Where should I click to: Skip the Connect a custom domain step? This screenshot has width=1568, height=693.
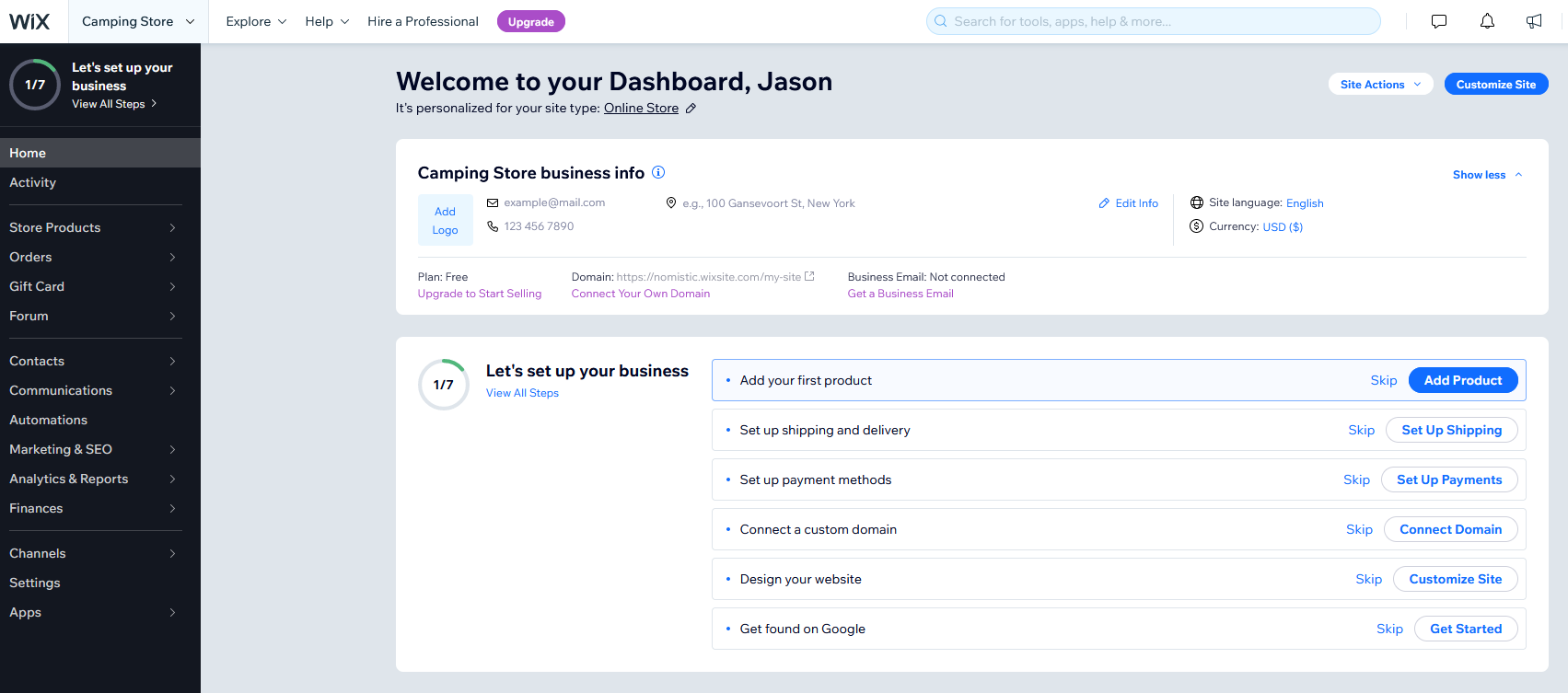coord(1359,529)
